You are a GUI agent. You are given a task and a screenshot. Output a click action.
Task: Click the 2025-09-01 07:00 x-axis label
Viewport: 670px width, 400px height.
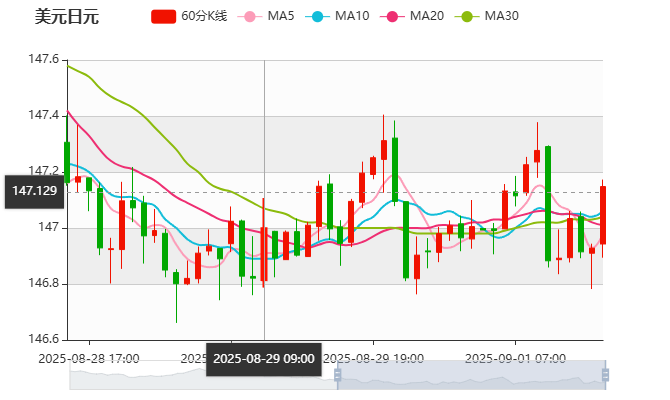(517, 357)
